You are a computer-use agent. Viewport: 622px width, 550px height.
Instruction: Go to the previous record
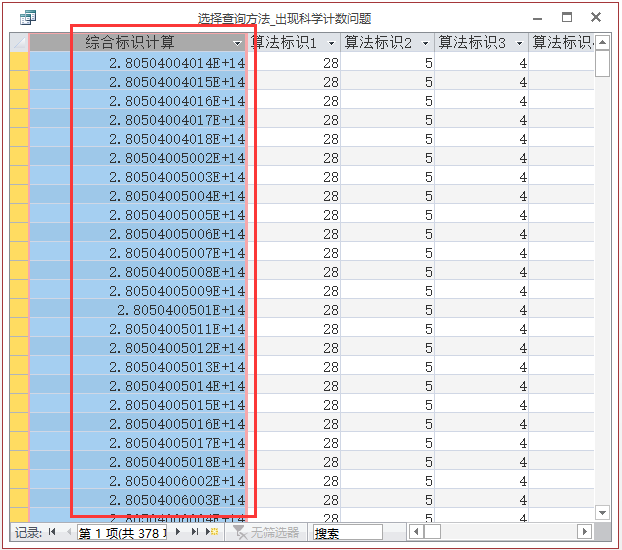tap(68, 533)
